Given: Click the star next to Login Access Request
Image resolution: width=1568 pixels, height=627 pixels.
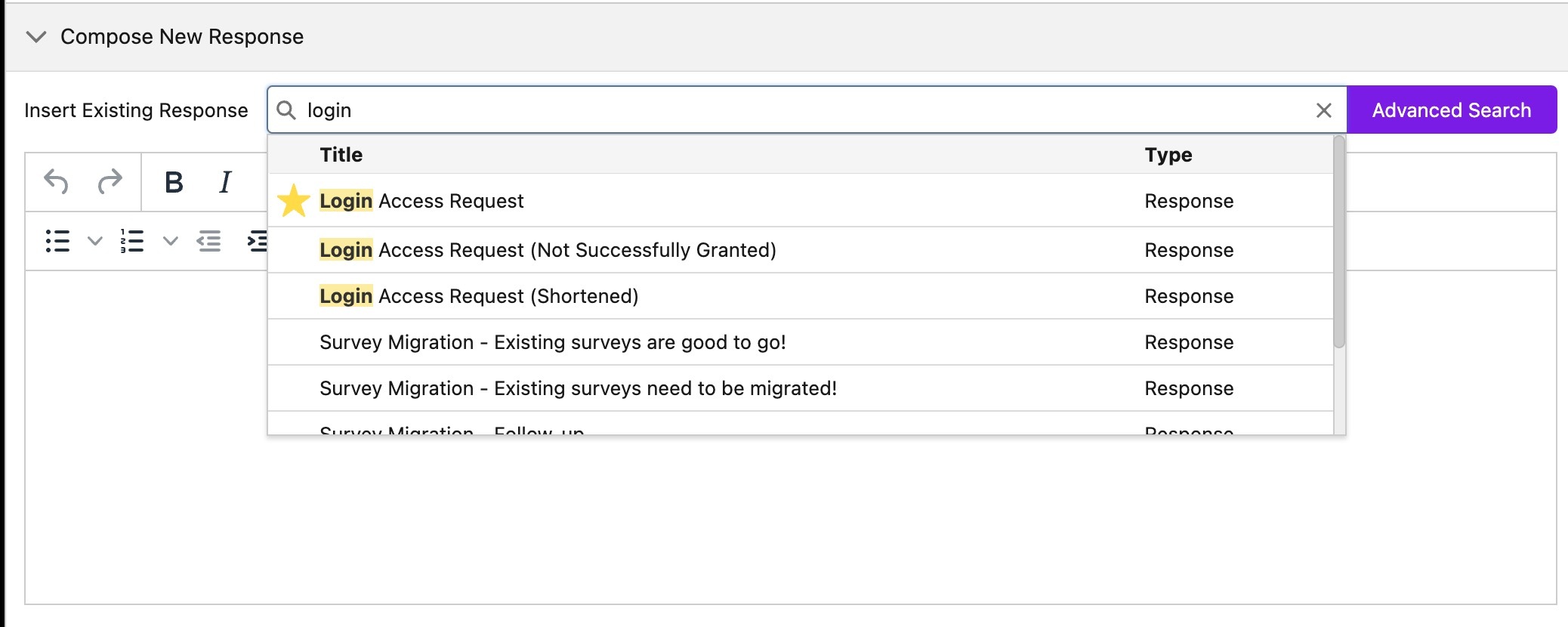Looking at the screenshot, I should coord(295,200).
